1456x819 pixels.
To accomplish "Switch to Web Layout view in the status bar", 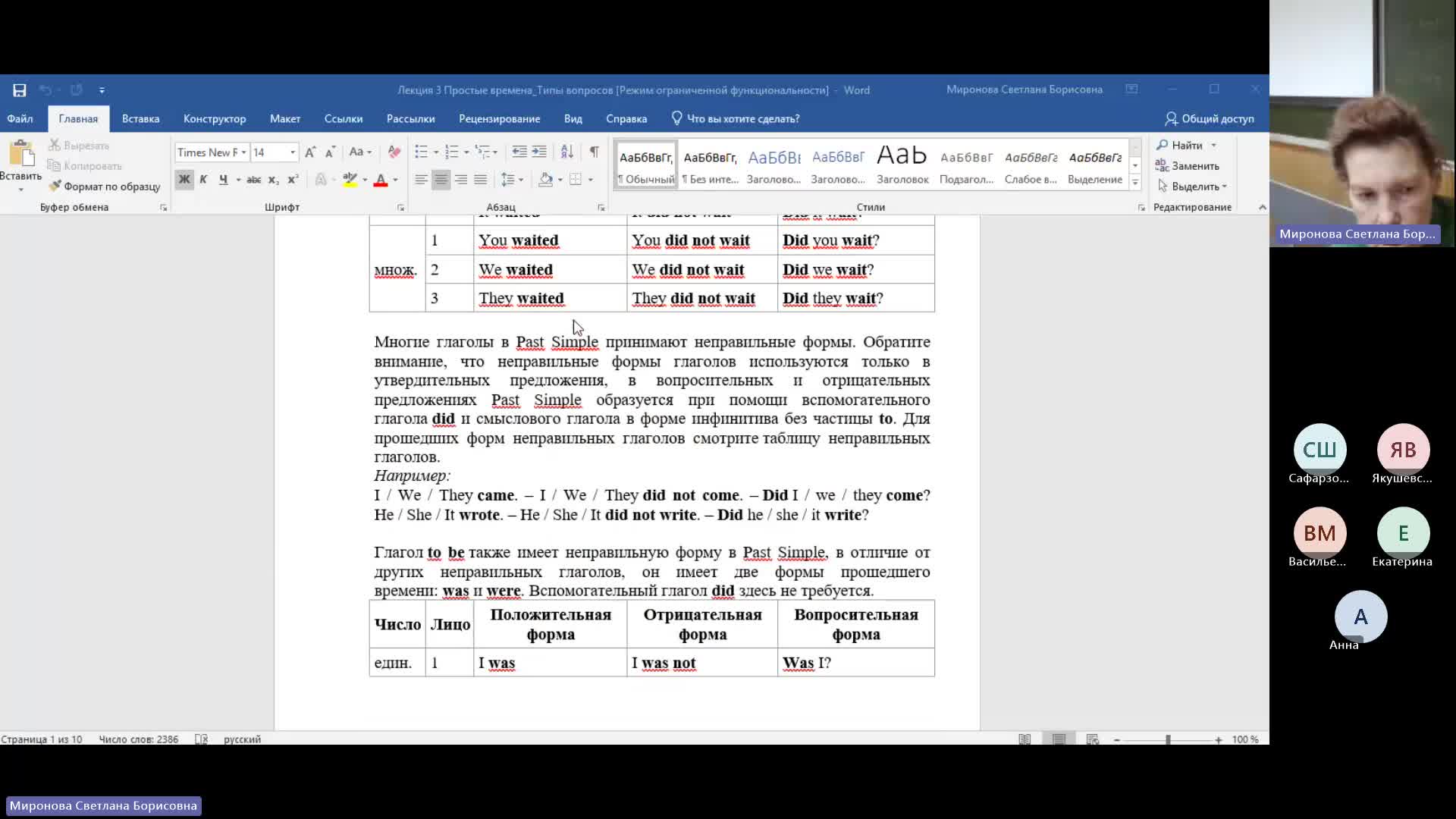I will 1093,739.
